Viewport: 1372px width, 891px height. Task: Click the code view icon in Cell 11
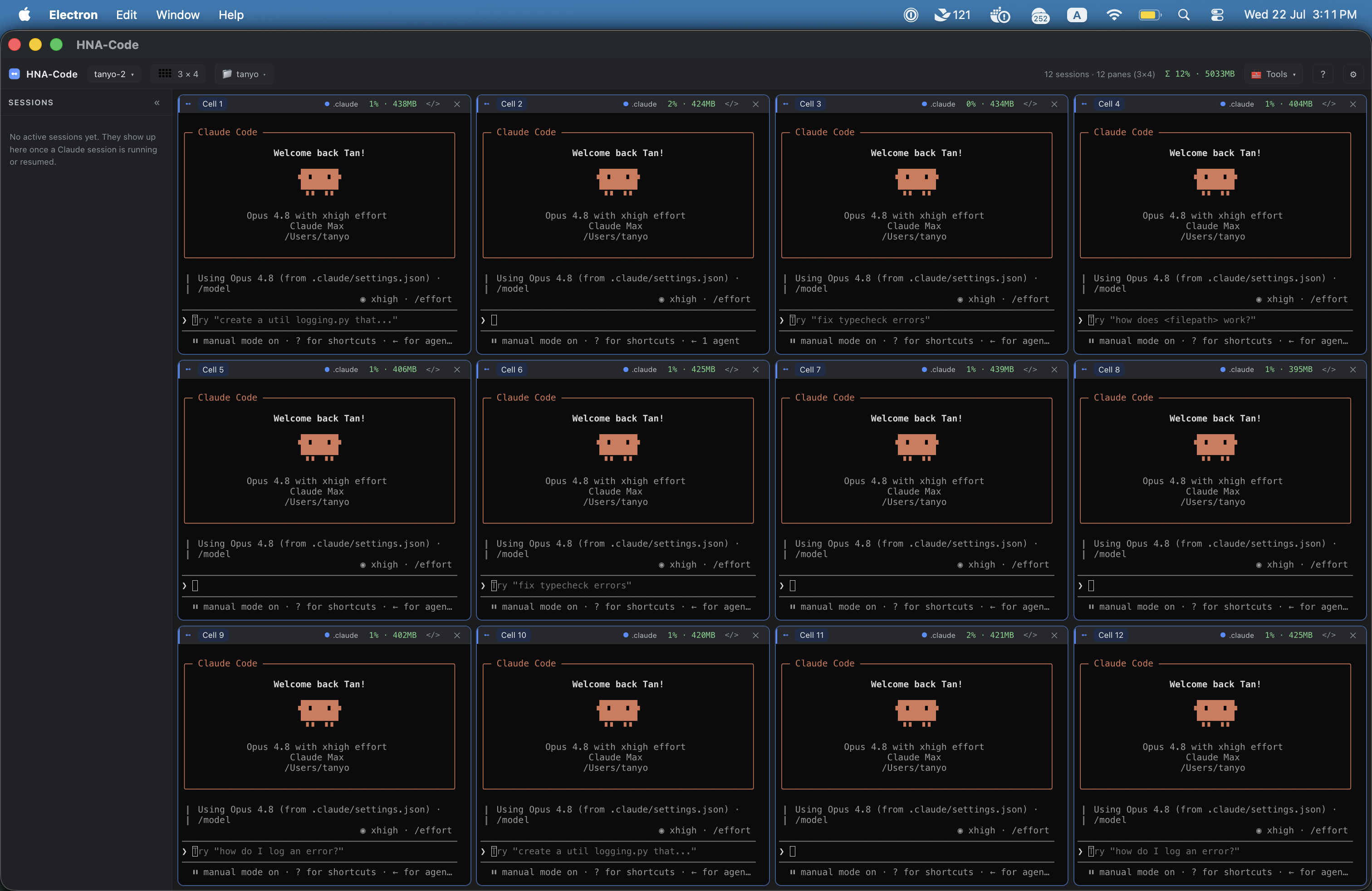[x=1029, y=635]
